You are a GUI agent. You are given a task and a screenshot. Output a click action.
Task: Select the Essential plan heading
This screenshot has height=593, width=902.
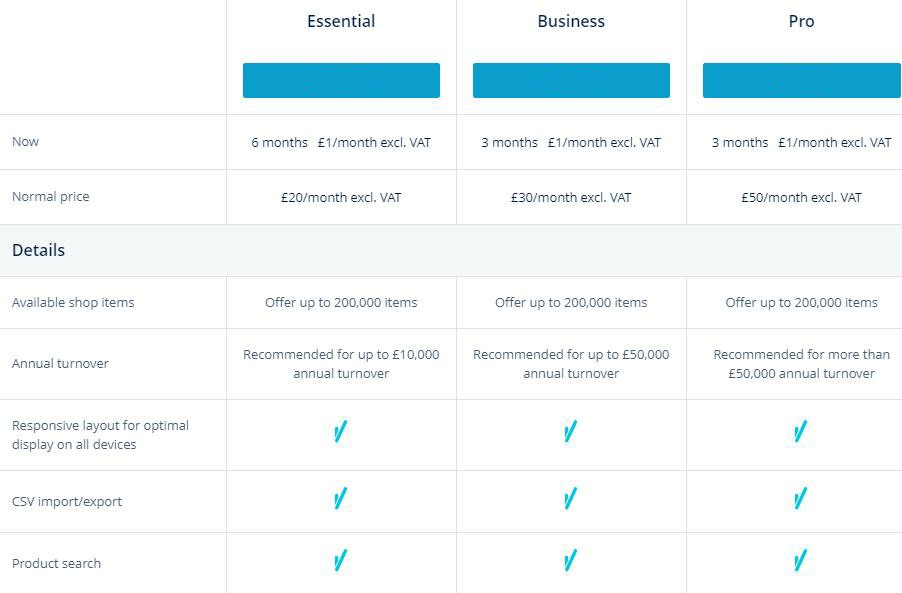tap(341, 21)
